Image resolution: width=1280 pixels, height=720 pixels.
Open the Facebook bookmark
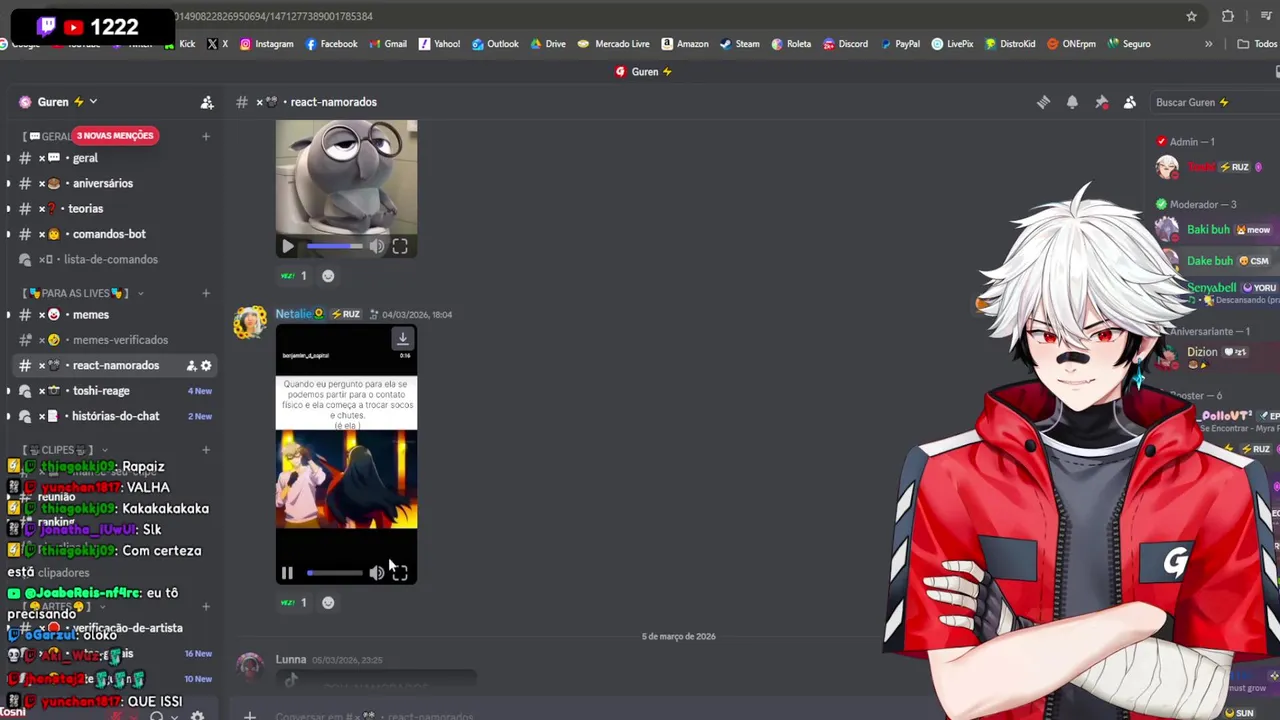pyautogui.click(x=331, y=44)
